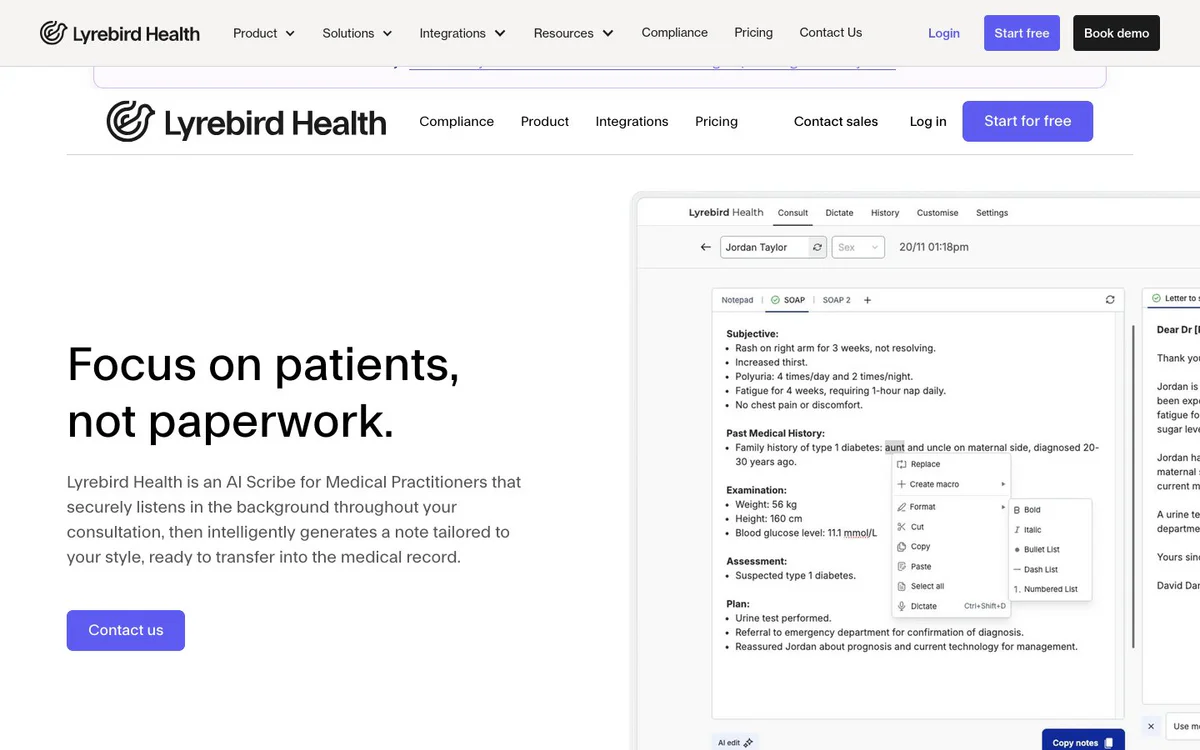Image resolution: width=1200 pixels, height=750 pixels.
Task: Click the Book demo button
Action: tap(1116, 33)
